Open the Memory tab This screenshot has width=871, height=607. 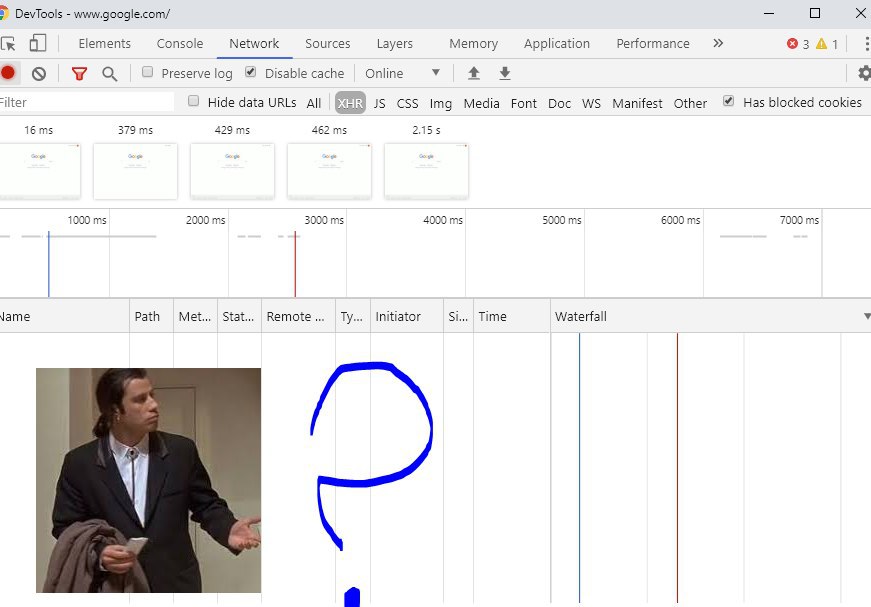point(473,44)
